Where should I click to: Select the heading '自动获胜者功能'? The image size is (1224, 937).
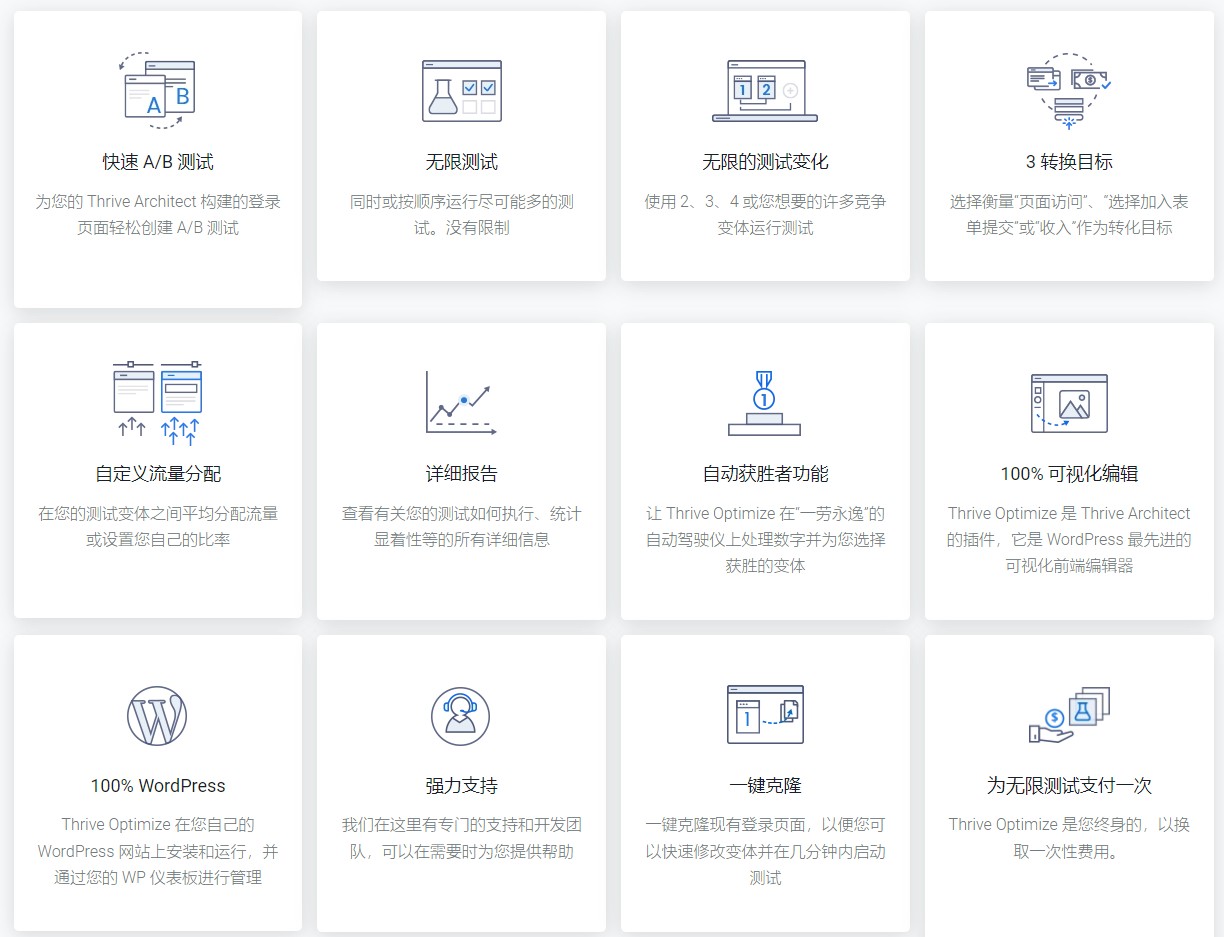(765, 474)
